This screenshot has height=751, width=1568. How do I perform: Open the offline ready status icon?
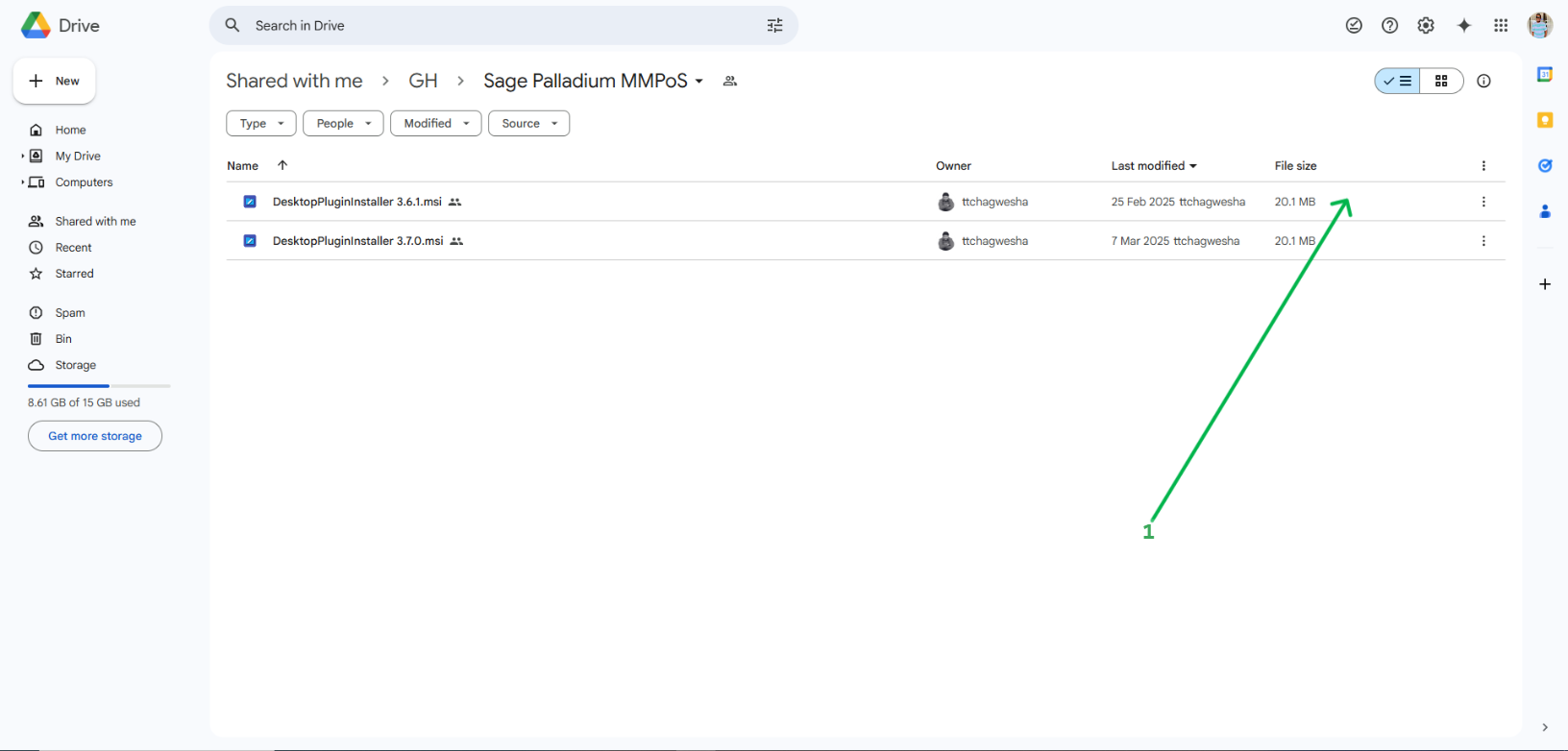[x=1354, y=26]
